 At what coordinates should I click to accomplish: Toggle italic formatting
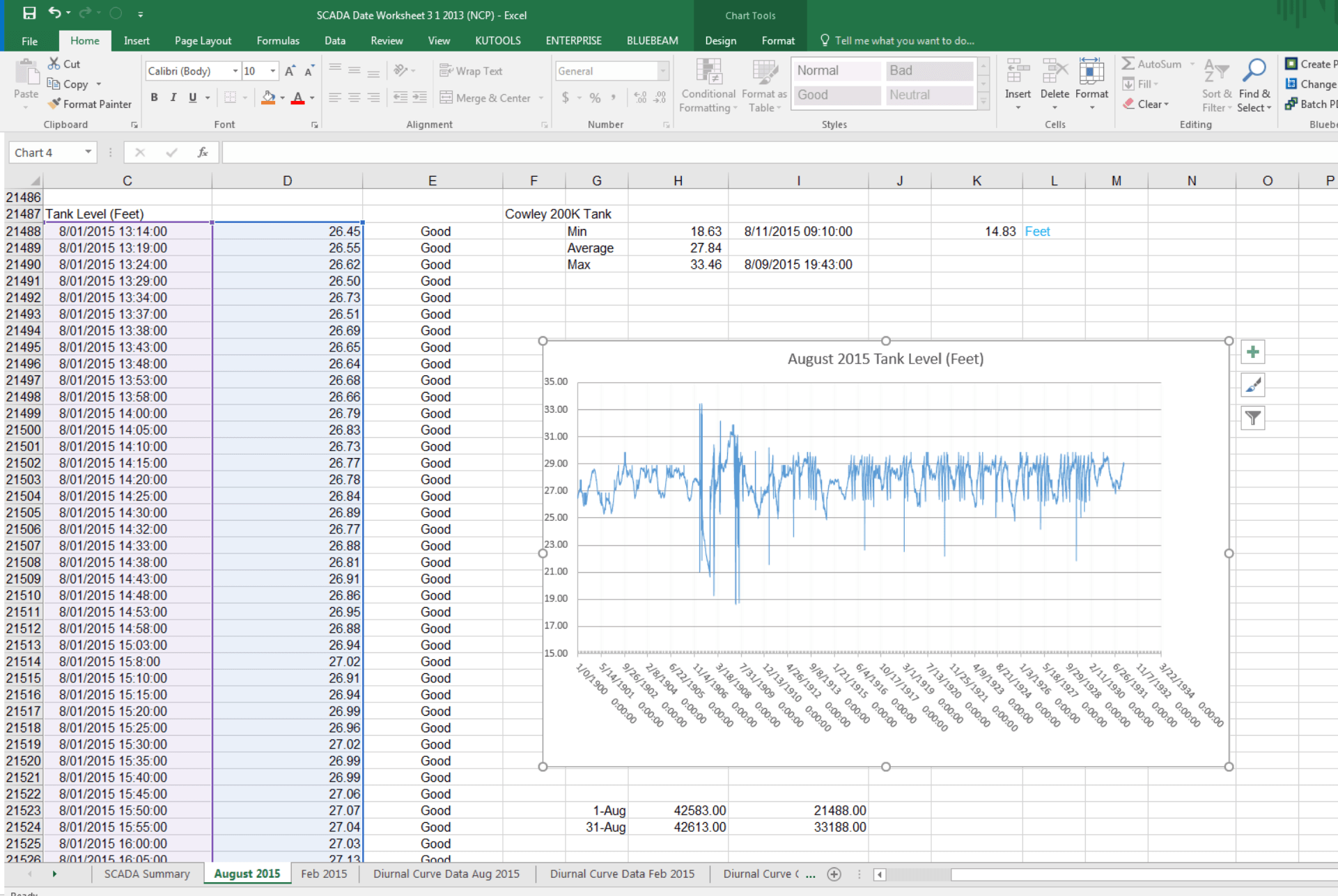pyautogui.click(x=173, y=97)
